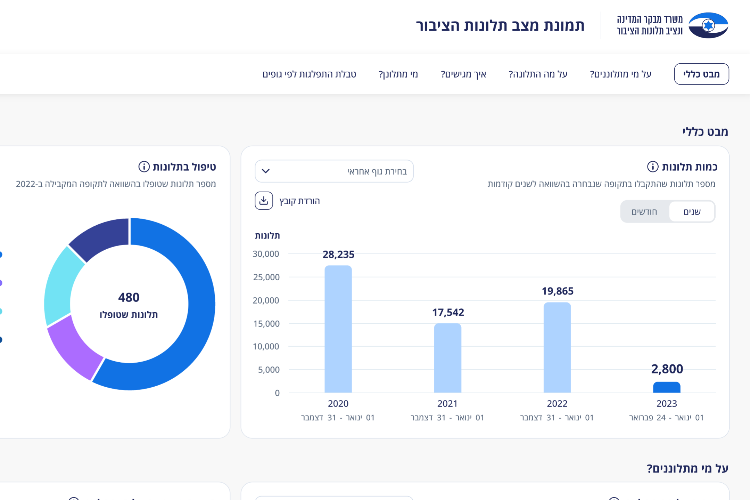Click the download file icon

click(264, 200)
